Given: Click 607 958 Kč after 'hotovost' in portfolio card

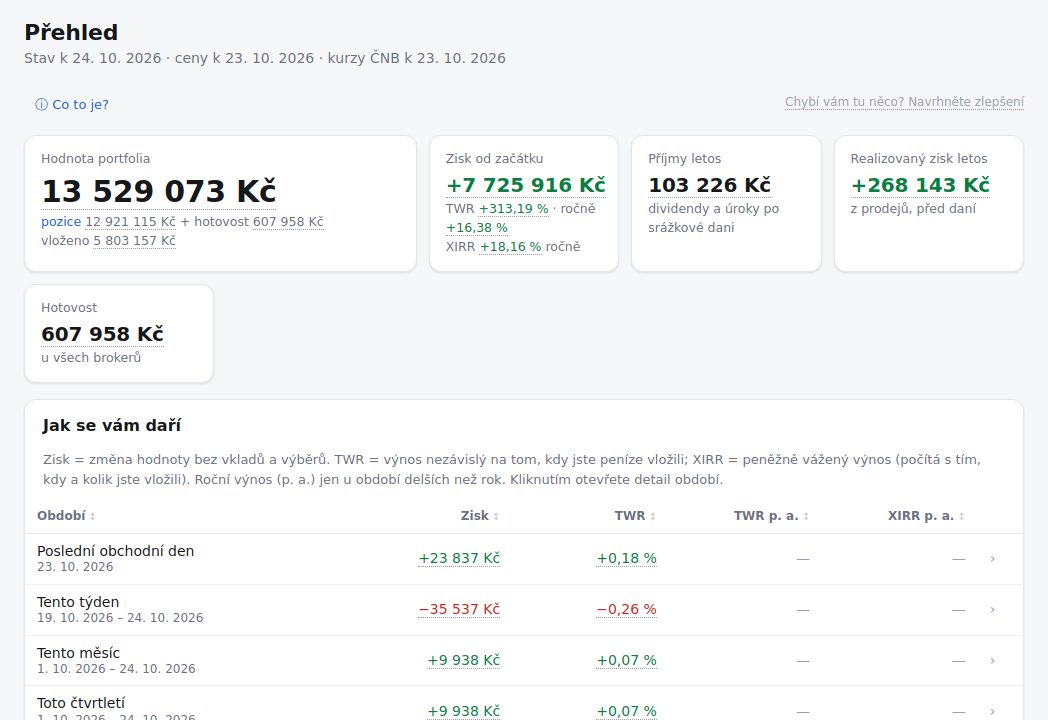Looking at the screenshot, I should (288, 222).
